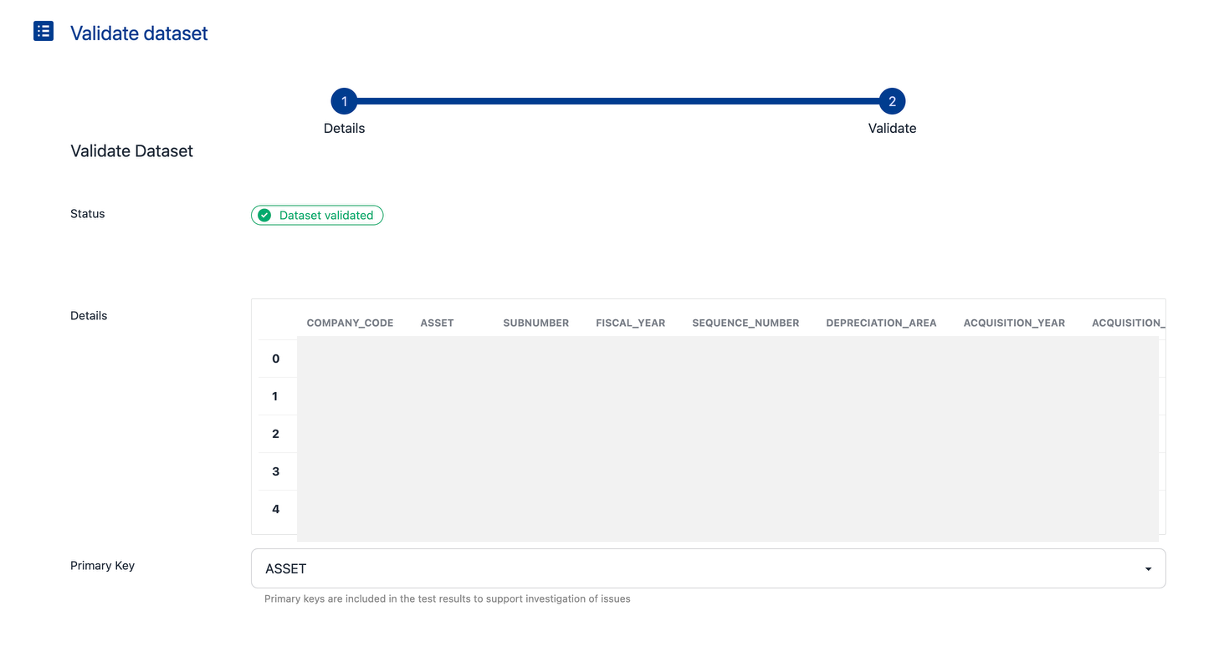Select row index 3 in details table
The width and height of the screenshot is (1224, 672).
[276, 472]
